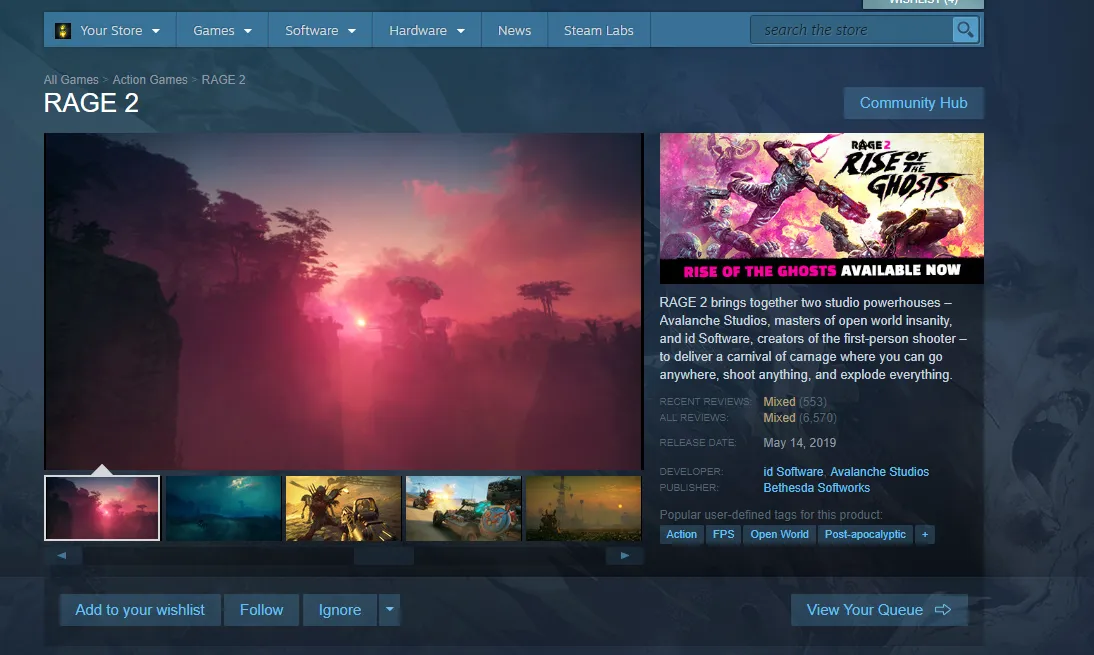
Task: Open Bethesda Softworks publisher page
Action: pyautogui.click(x=816, y=488)
